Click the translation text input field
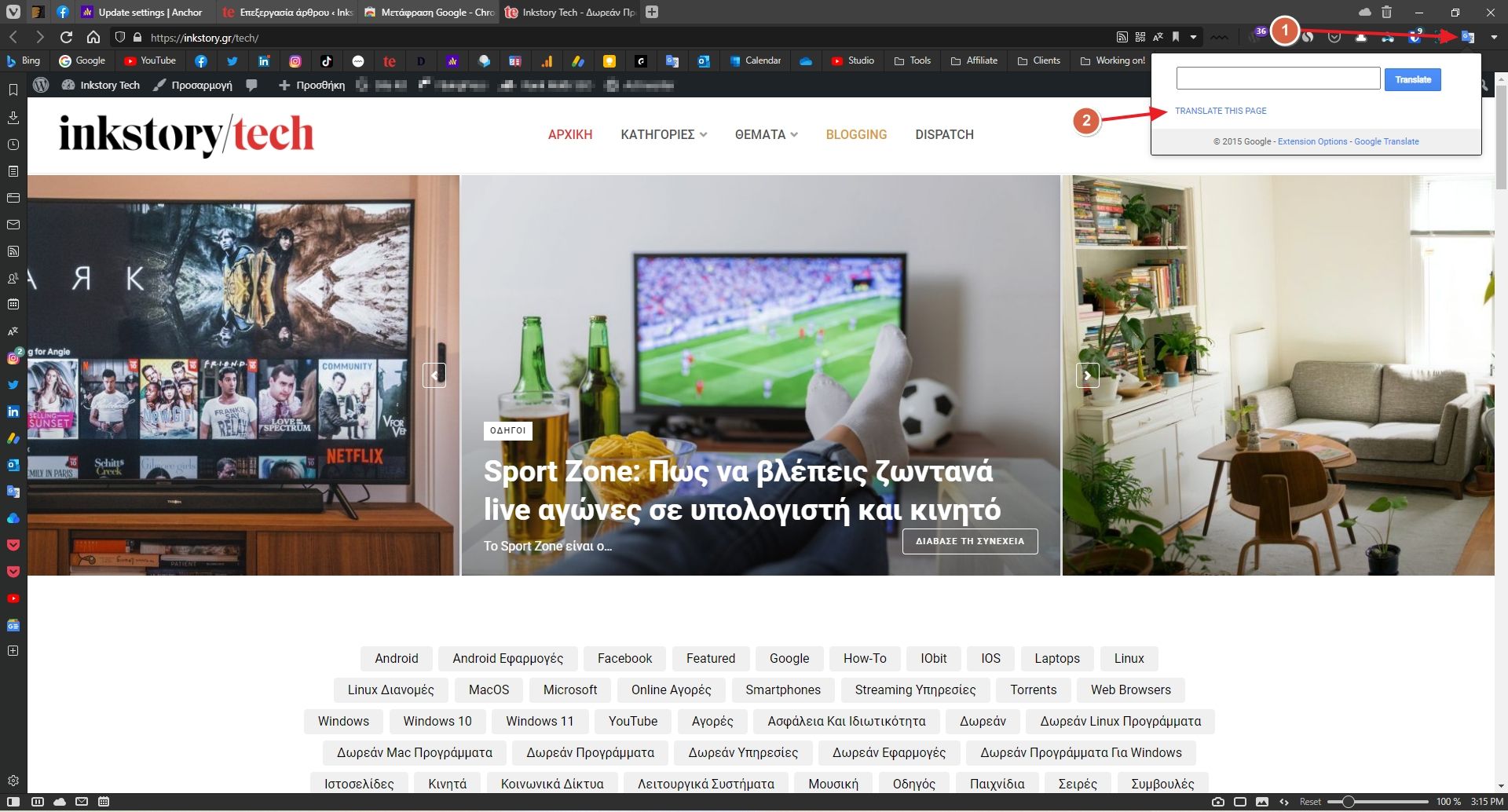 (1278, 78)
